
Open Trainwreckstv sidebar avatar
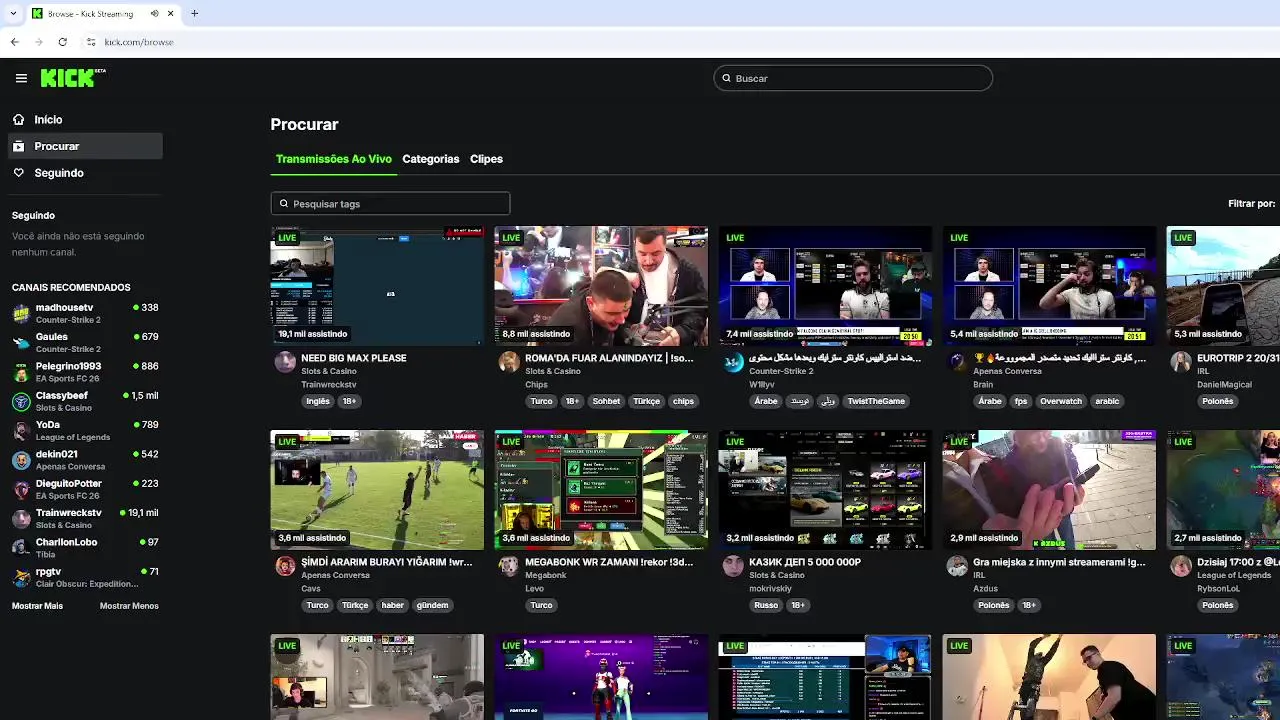21,519
